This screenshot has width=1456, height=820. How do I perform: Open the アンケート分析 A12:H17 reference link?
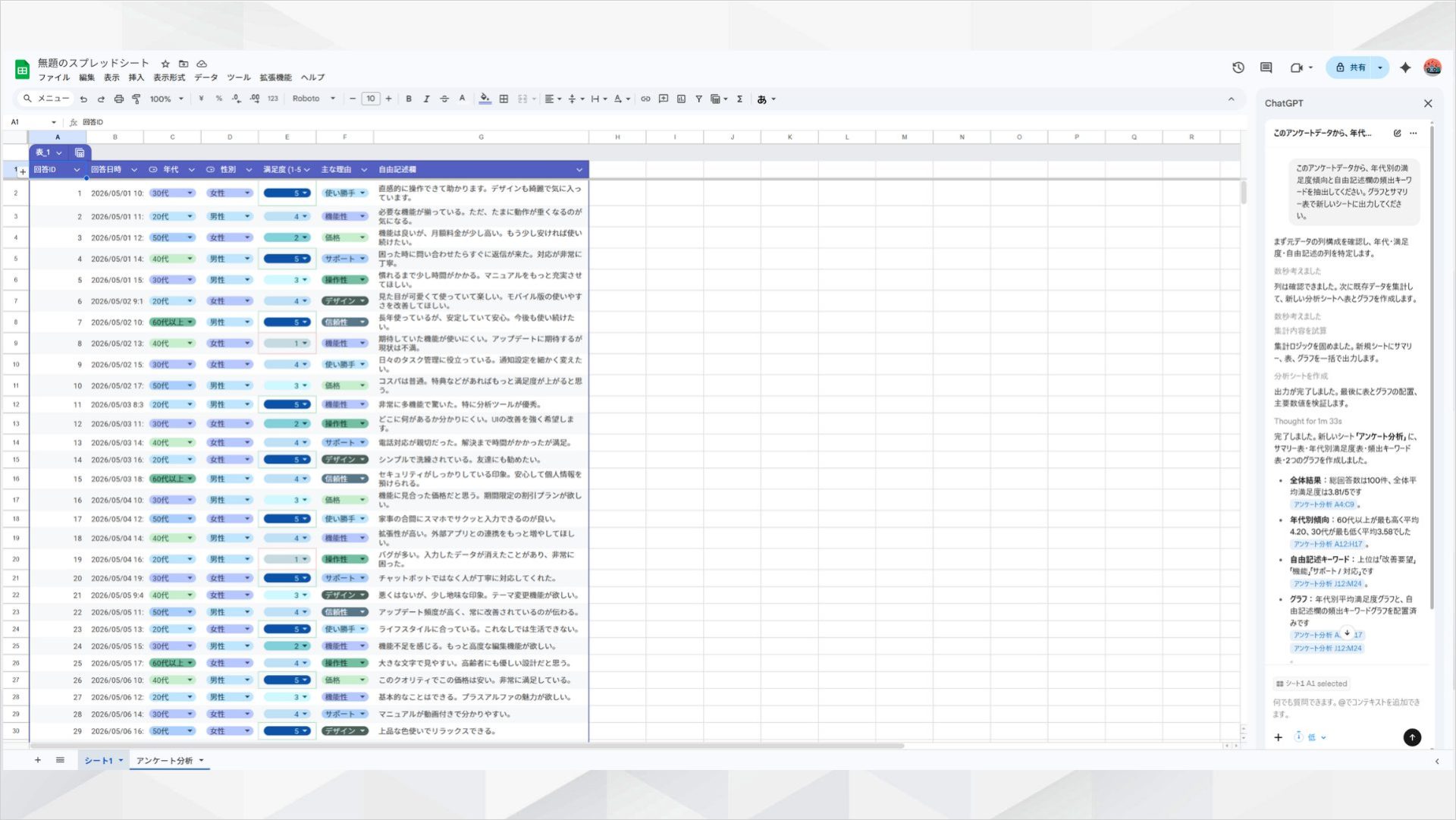[1328, 544]
